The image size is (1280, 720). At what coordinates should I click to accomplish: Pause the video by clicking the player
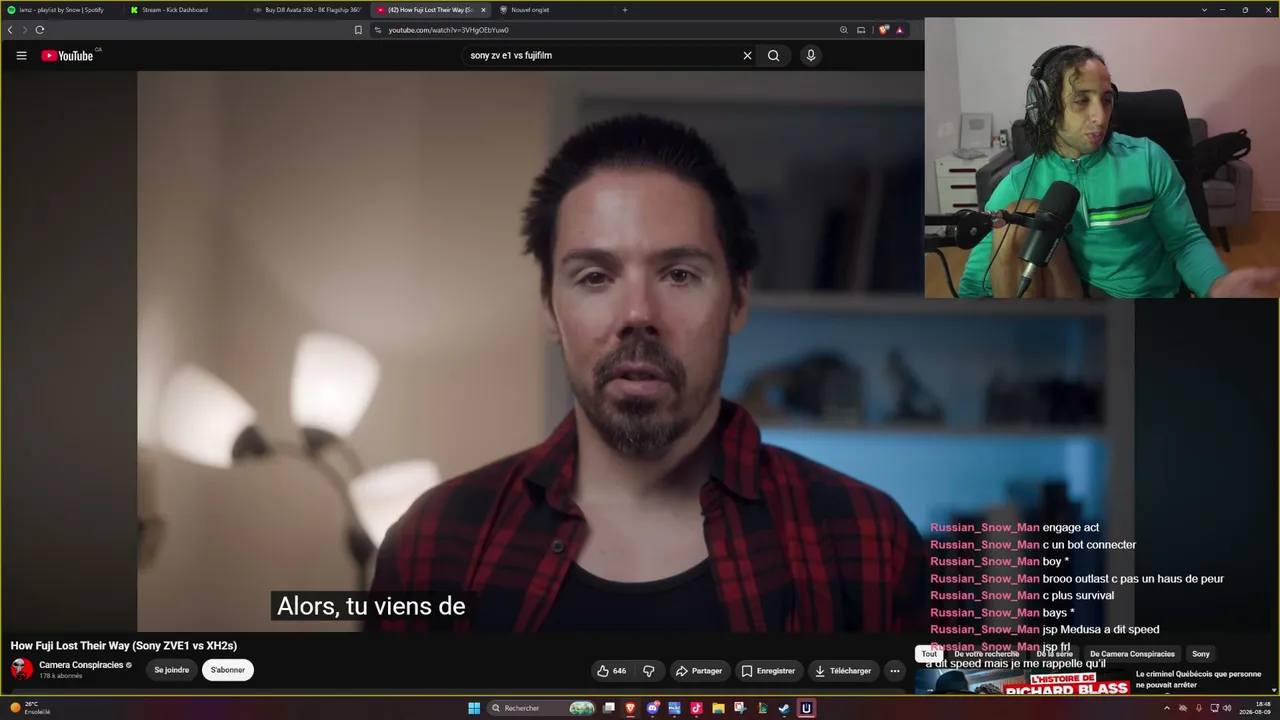pyautogui.click(x=530, y=350)
